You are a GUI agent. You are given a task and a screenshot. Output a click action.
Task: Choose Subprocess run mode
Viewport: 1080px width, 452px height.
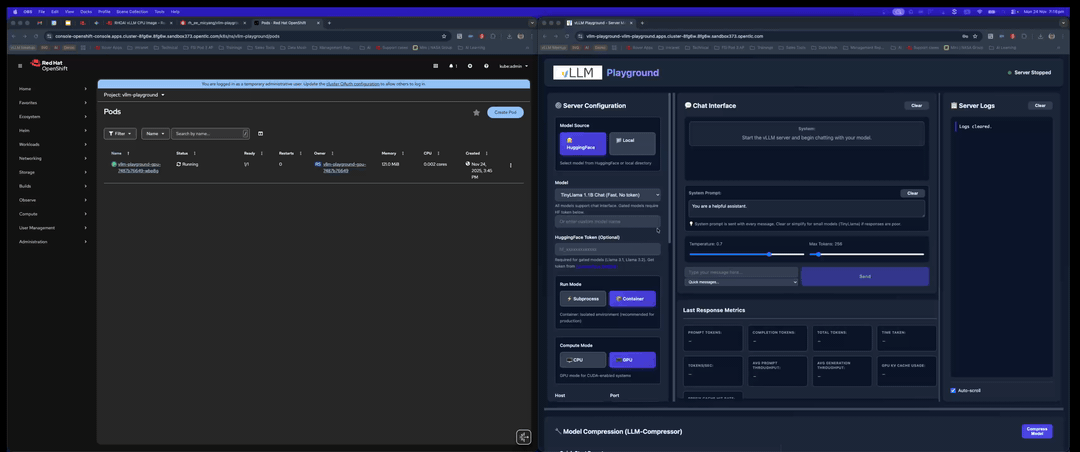[581, 298]
